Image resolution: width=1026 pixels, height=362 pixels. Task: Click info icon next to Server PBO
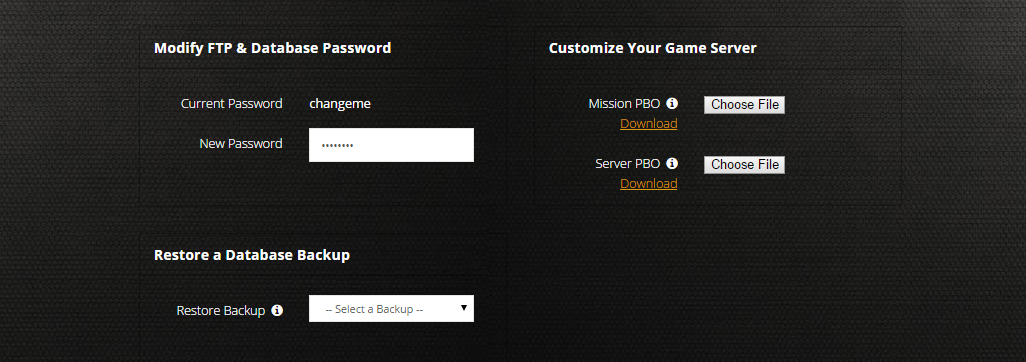pos(672,164)
